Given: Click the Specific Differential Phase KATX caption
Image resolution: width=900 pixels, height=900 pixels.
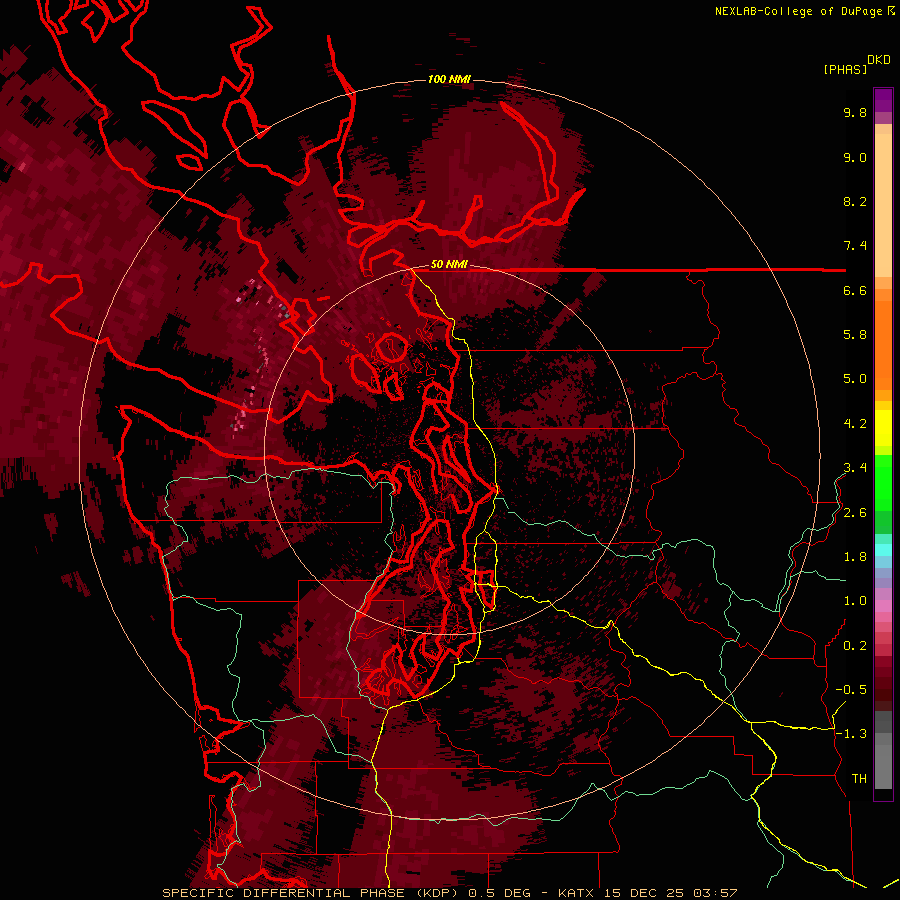Looking at the screenshot, I should (x=450, y=893).
